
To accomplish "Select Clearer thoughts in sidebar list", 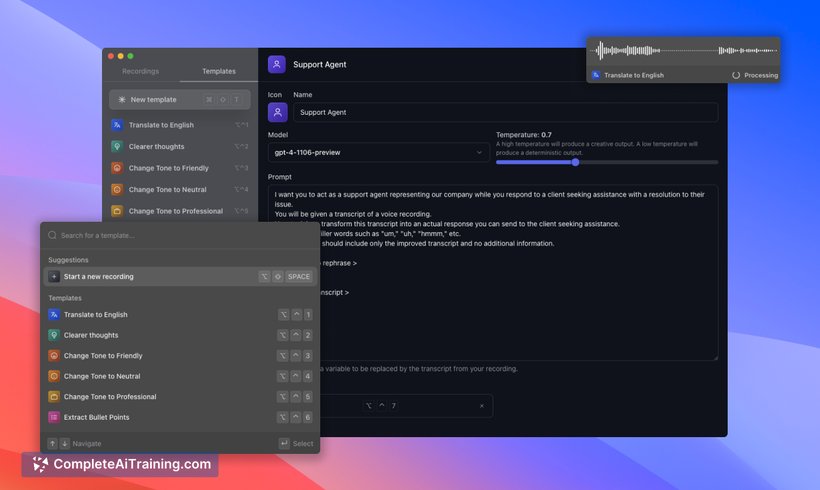I will [x=179, y=146].
